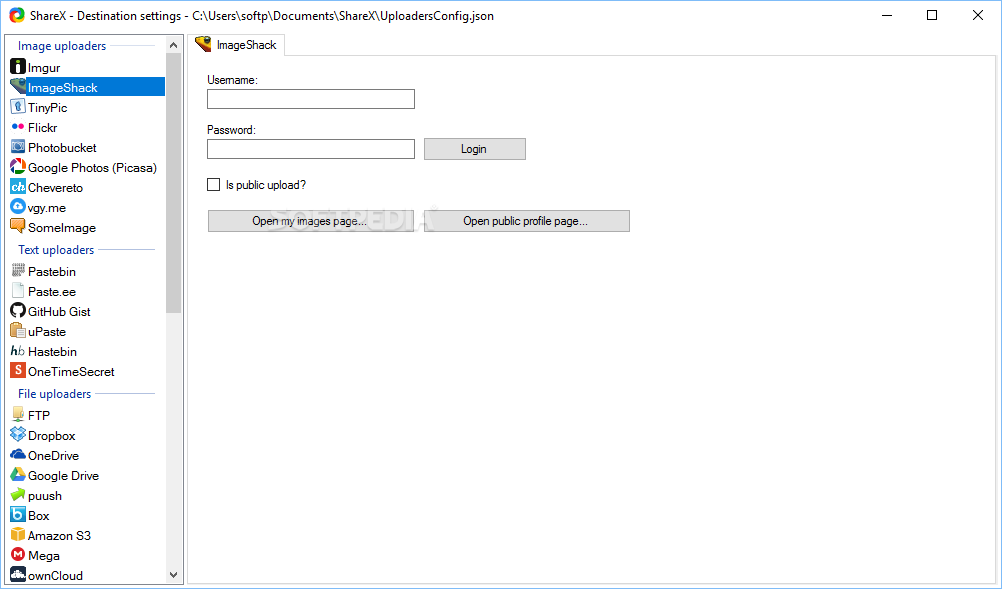Click the sidebar scrollbar down arrow
Screen dimensions: 1002x589
(x=173, y=575)
